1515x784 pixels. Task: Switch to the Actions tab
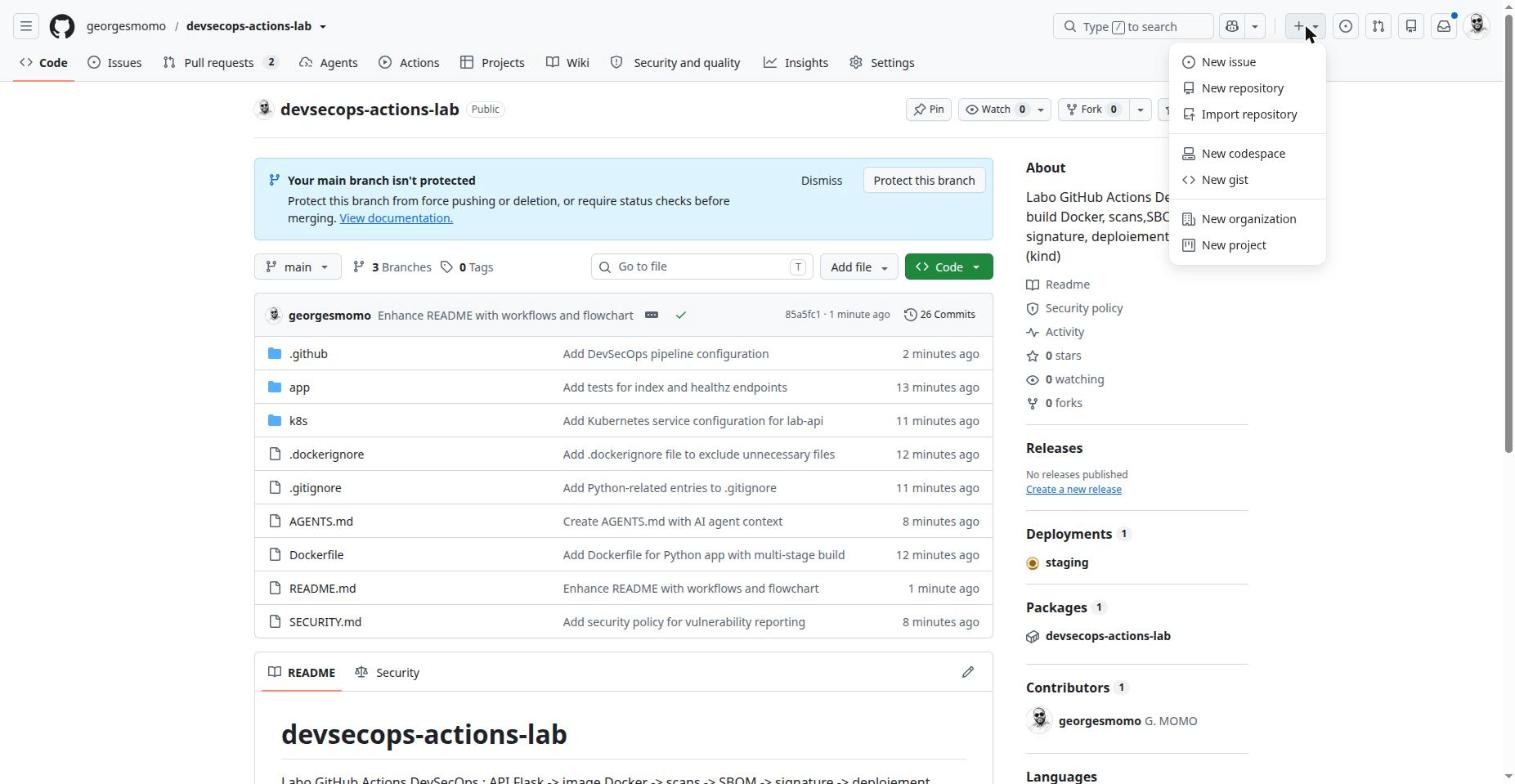(409, 63)
